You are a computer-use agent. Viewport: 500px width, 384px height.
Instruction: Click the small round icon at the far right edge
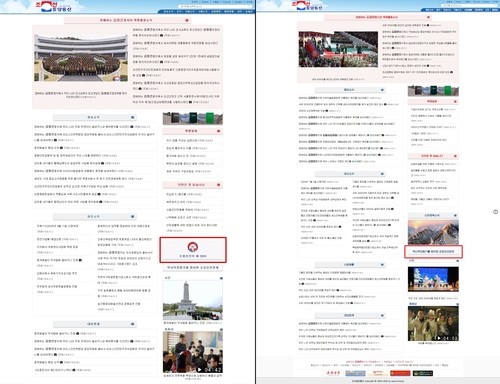point(496,212)
